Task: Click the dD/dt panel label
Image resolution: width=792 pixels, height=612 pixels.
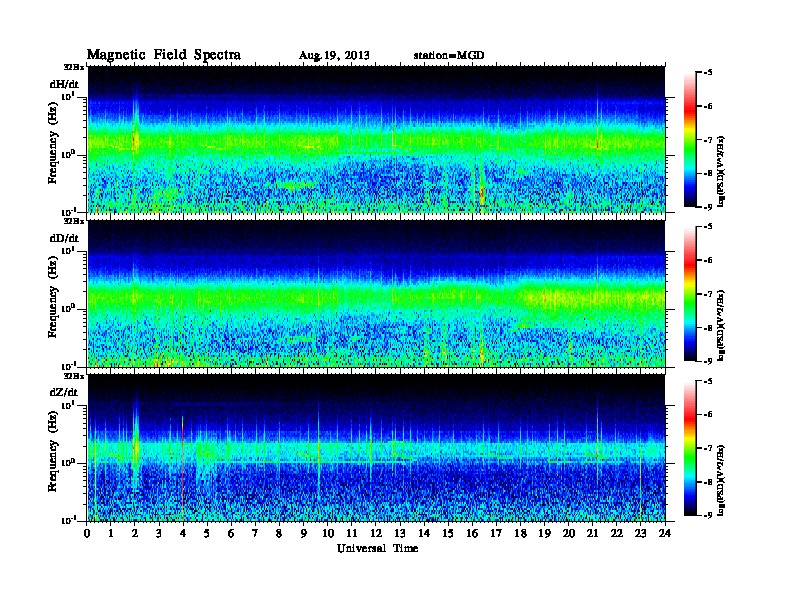Action: click(x=64, y=238)
